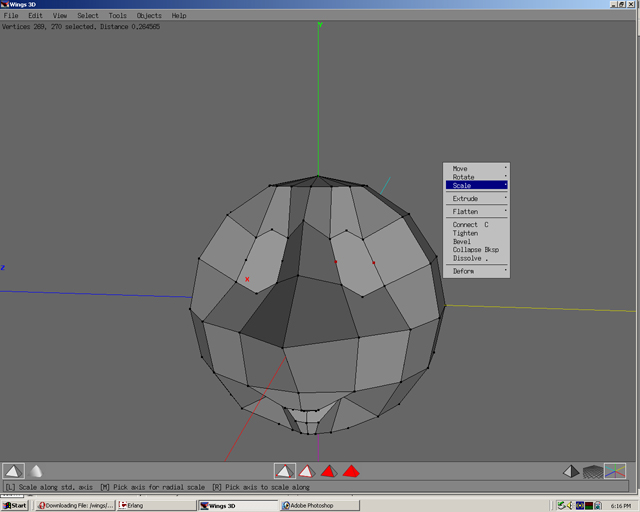Choose Bevel from context menu

coord(461,241)
